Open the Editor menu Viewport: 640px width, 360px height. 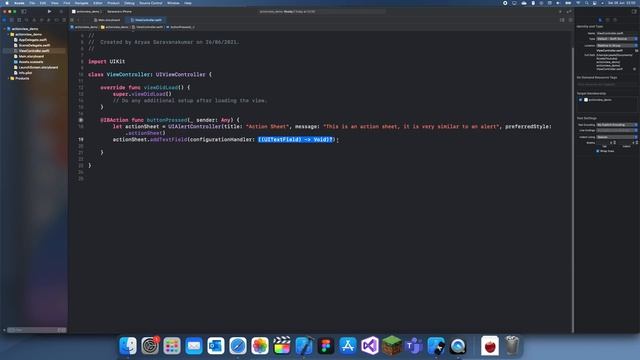tap(98, 3)
